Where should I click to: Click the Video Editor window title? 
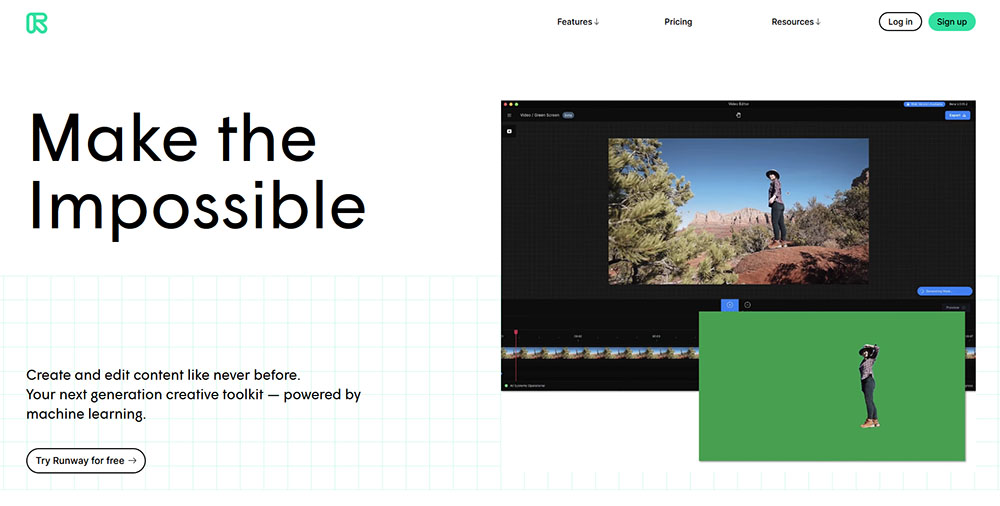click(739, 104)
